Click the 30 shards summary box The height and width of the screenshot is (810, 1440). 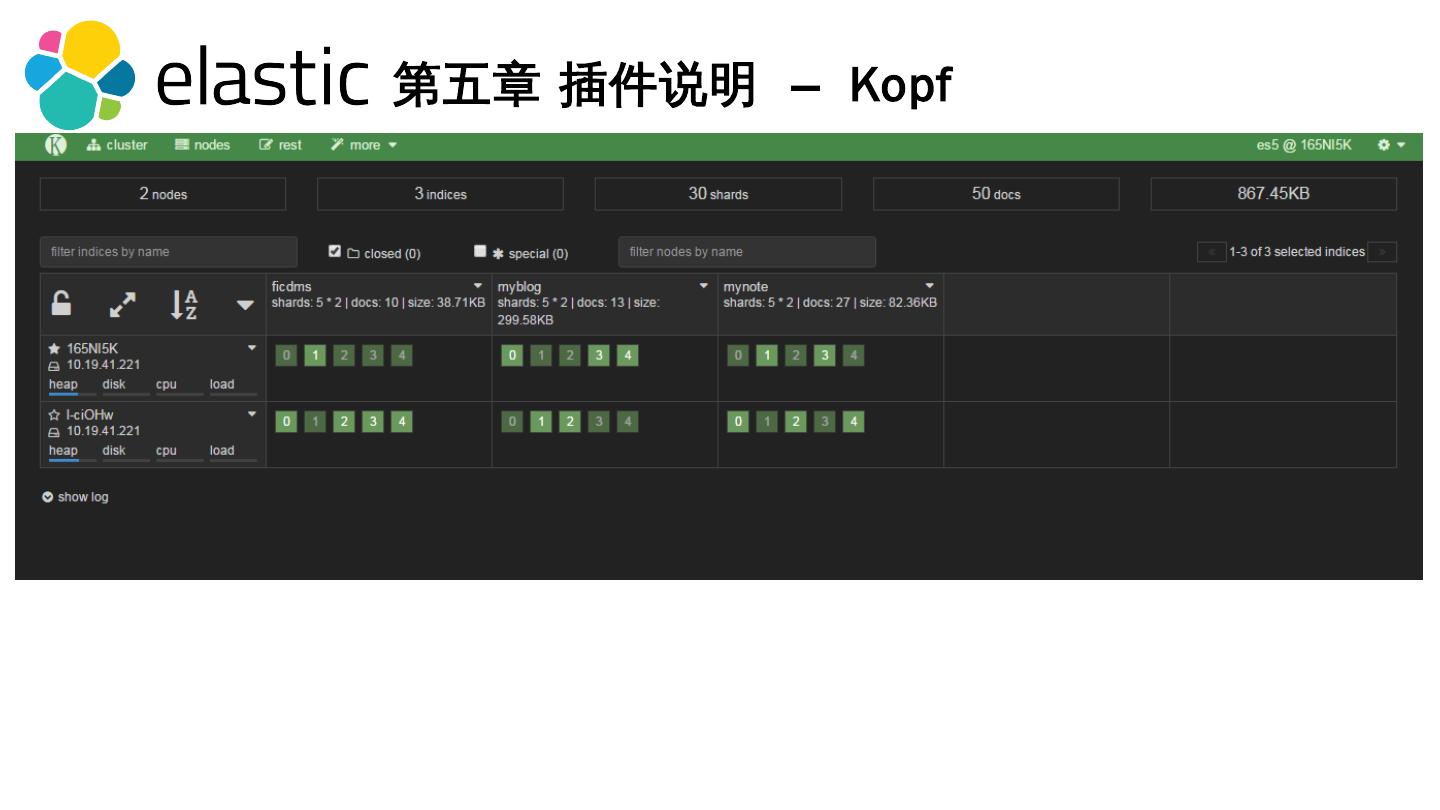718,194
